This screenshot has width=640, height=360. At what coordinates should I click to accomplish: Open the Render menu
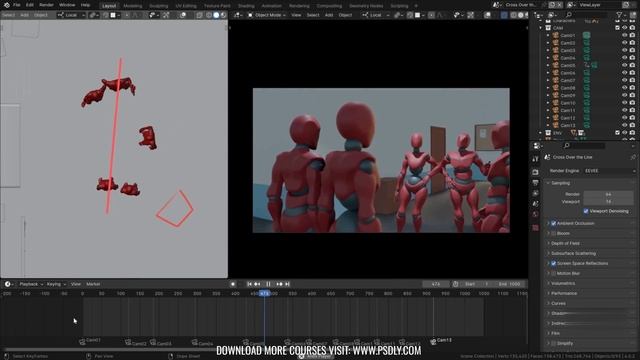coord(47,5)
